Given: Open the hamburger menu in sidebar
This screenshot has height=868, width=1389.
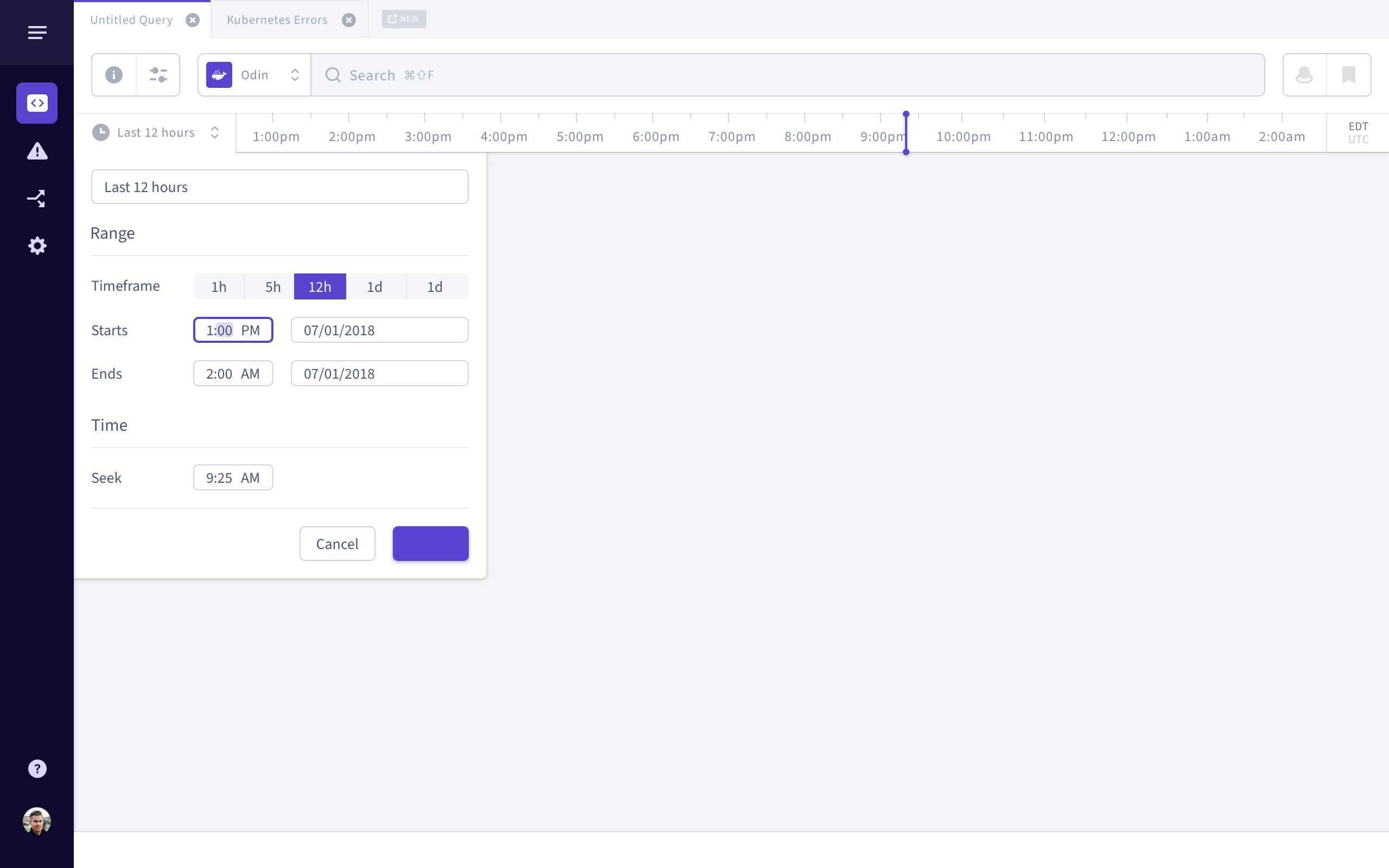Looking at the screenshot, I should (37, 32).
